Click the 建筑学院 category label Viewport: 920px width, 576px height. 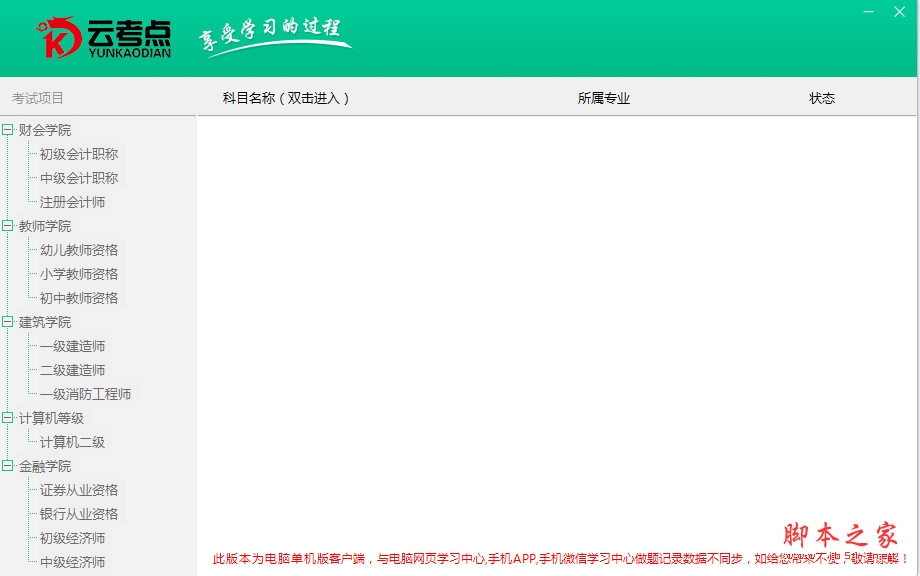[x=45, y=323]
